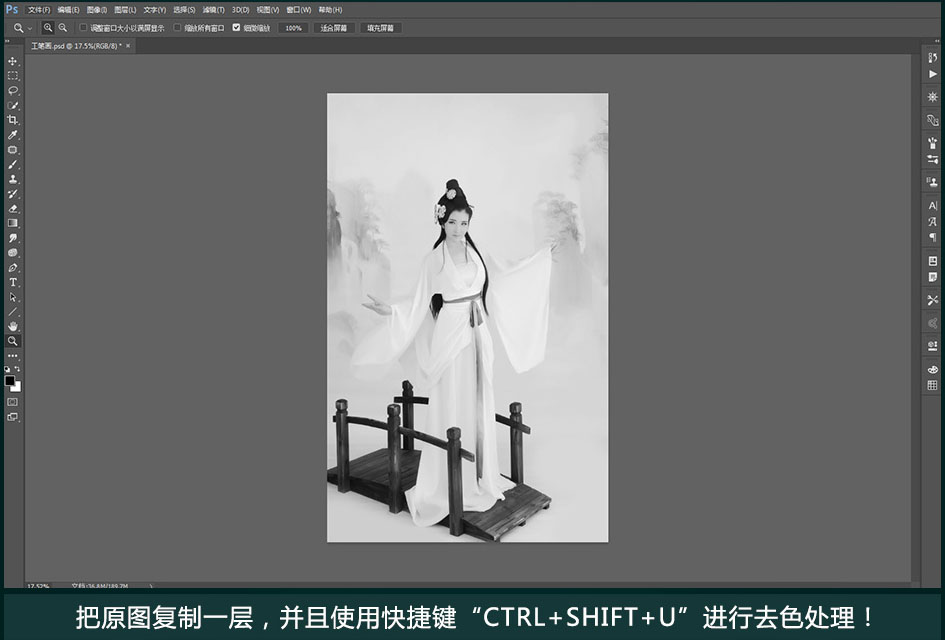This screenshot has height=640, width=945.
Task: Switch to zoom in mode
Action: (x=48, y=28)
